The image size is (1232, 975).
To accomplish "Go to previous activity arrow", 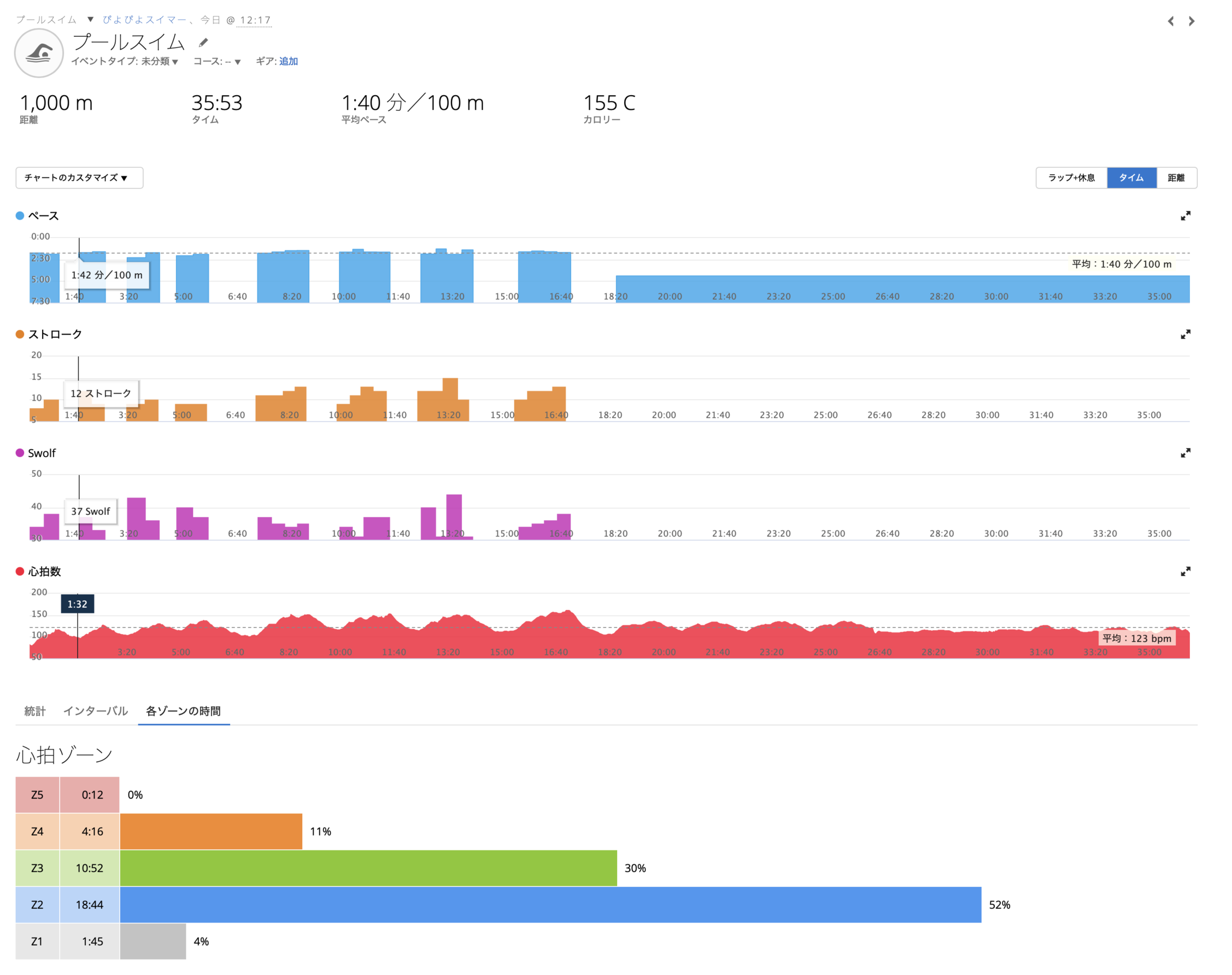I will tap(1170, 21).
